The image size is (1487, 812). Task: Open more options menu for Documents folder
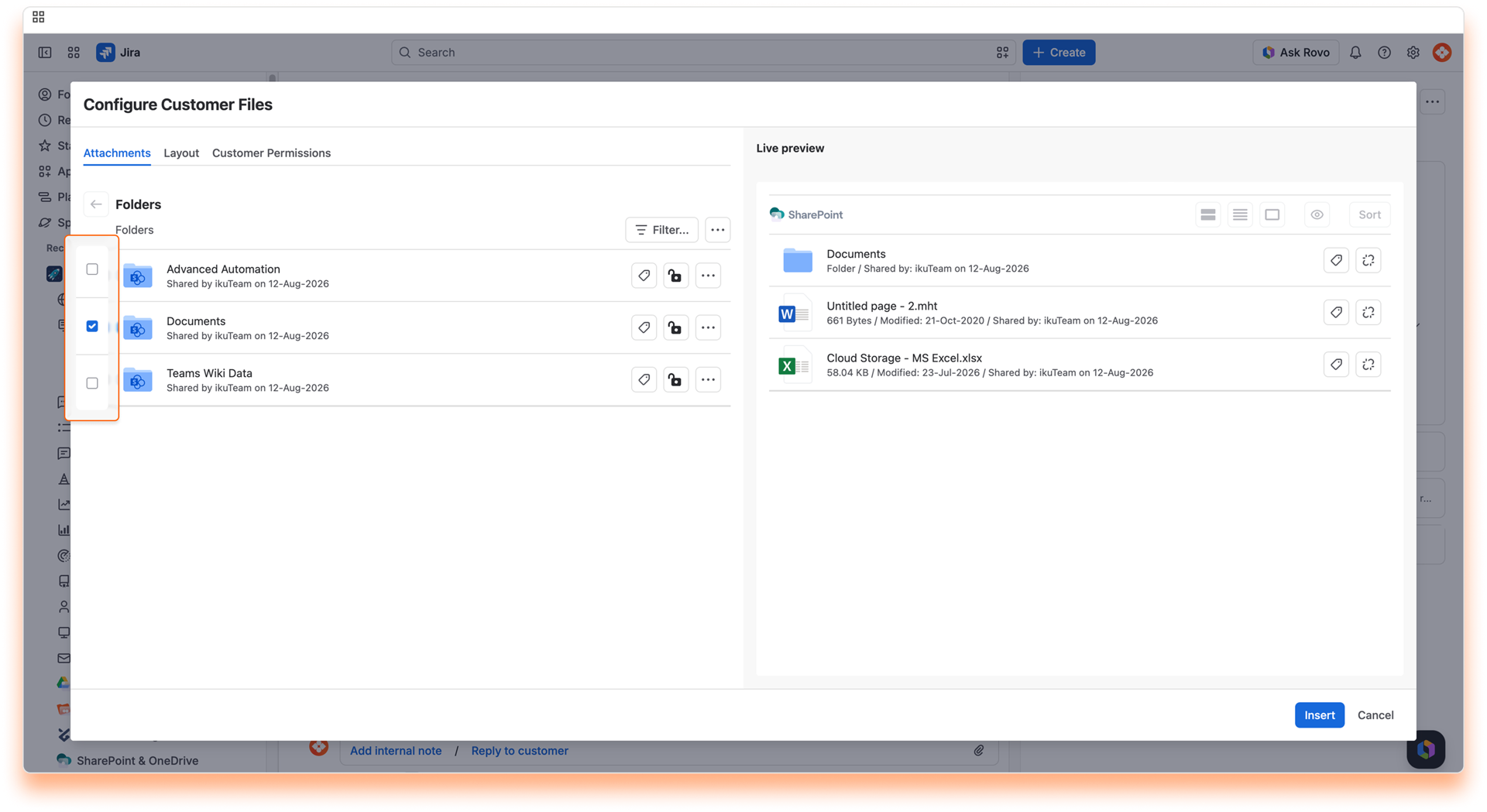(708, 327)
